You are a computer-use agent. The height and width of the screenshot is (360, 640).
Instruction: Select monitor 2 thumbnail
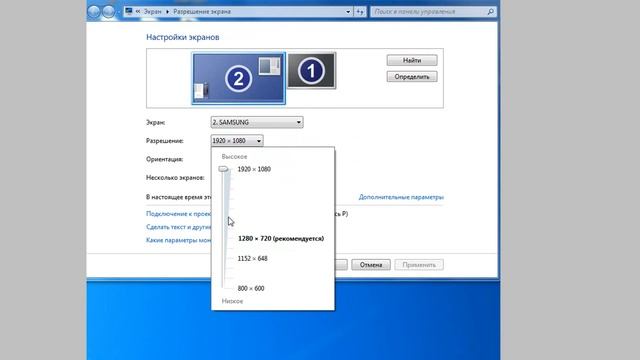pos(238,78)
